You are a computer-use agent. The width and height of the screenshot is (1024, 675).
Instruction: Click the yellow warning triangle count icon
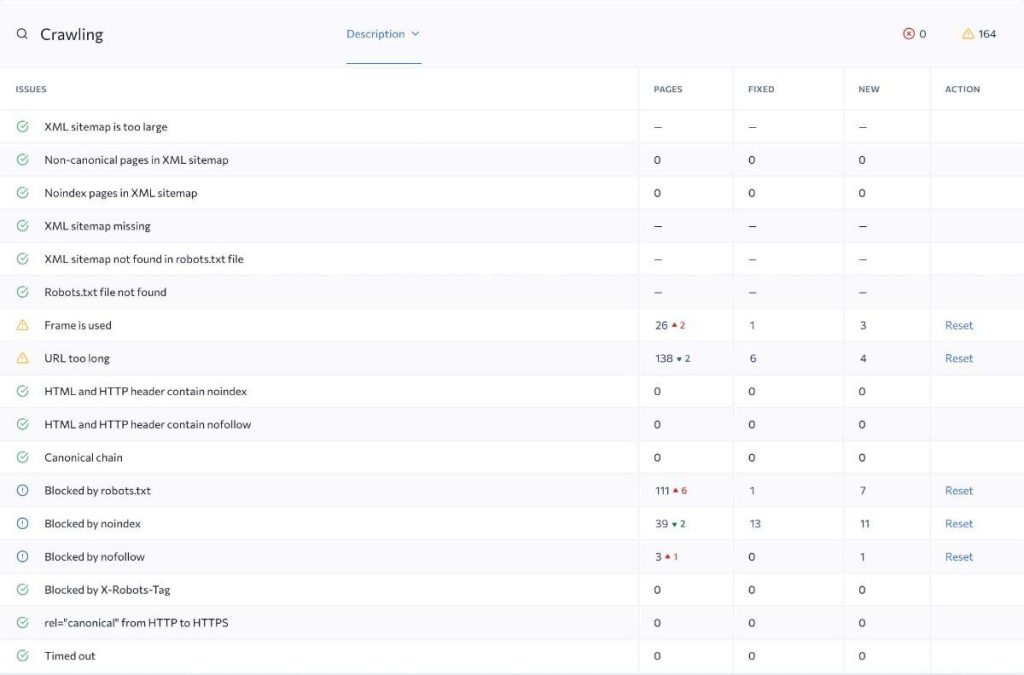968,34
